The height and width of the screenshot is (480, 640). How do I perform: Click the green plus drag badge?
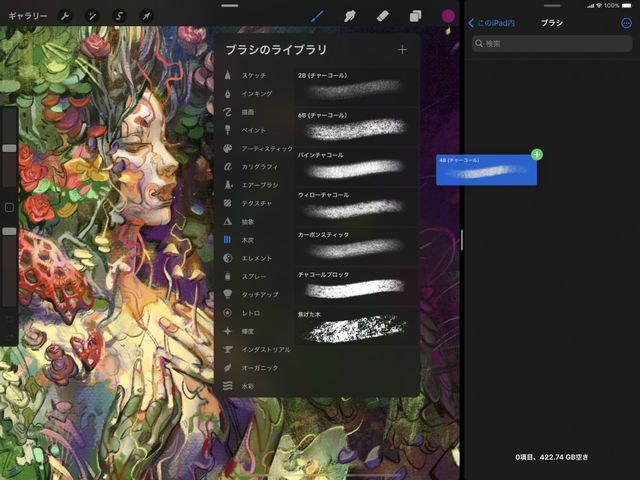(x=537, y=155)
